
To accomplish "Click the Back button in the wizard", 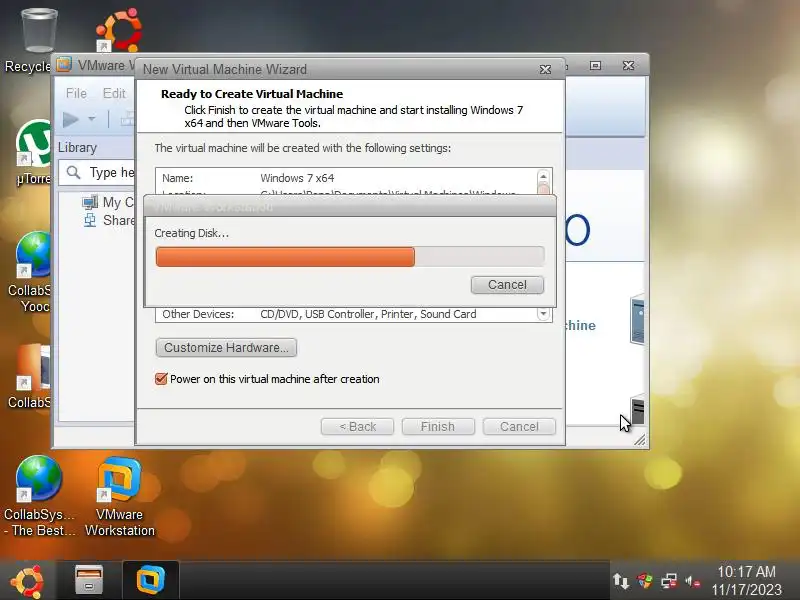I will pyautogui.click(x=357, y=427).
